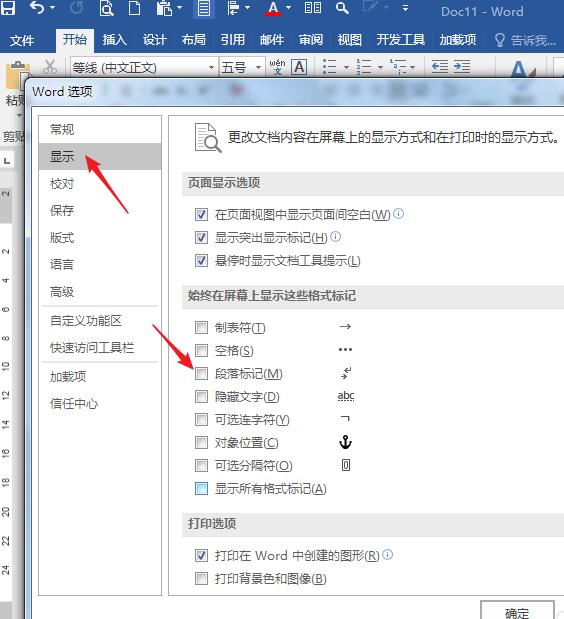Open the Undo history dropdown arrow
The height and width of the screenshot is (619, 564).
coord(52,8)
